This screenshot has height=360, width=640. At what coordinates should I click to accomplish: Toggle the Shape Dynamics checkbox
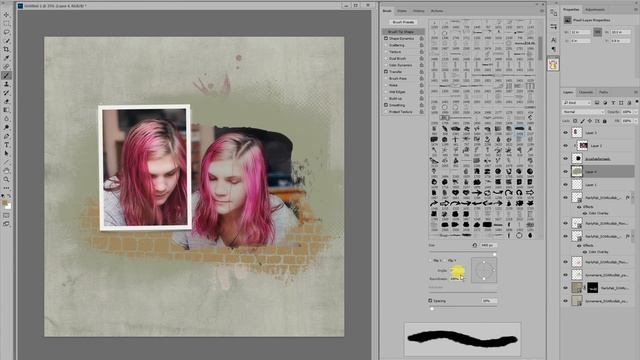click(x=386, y=38)
